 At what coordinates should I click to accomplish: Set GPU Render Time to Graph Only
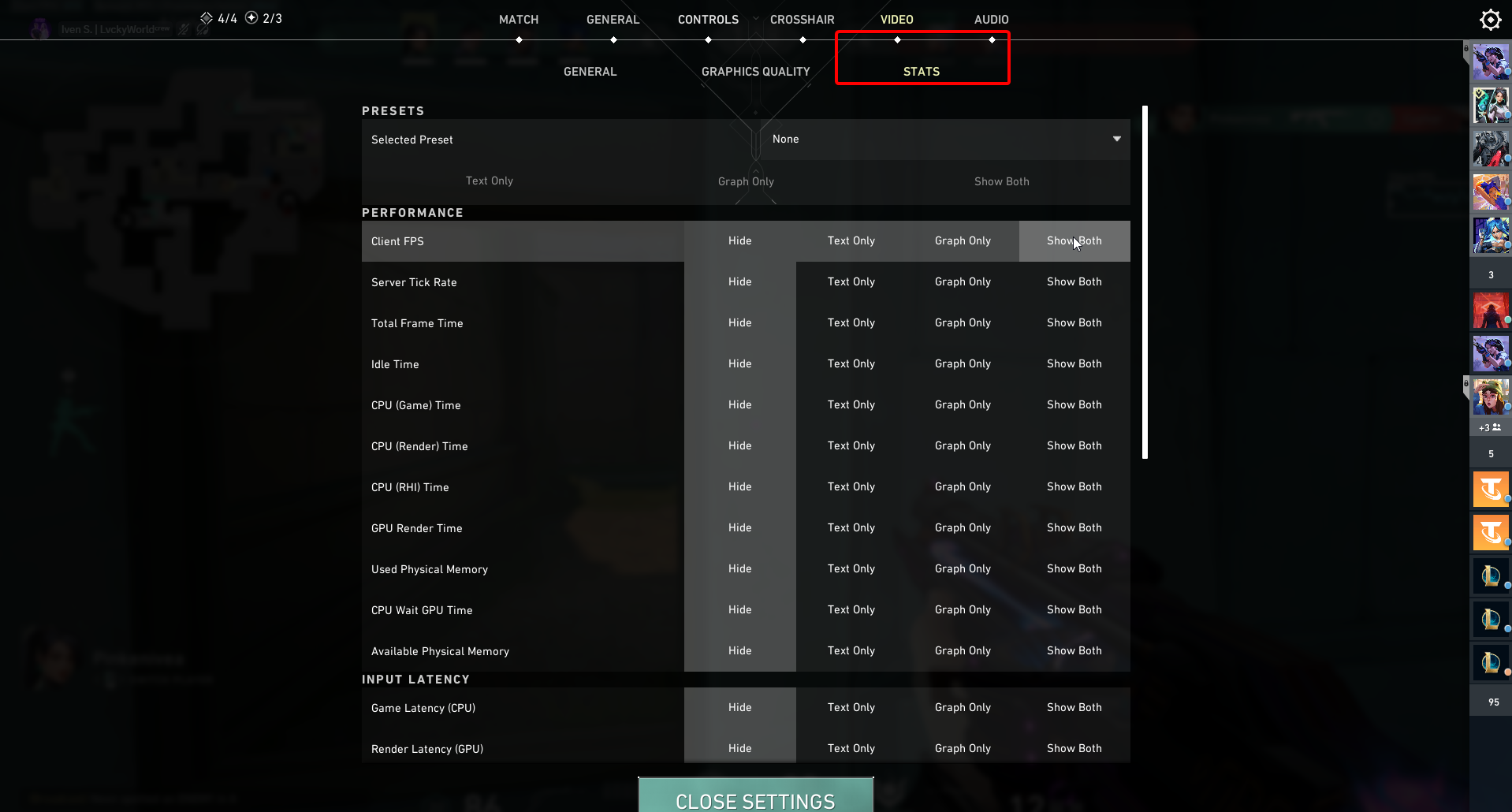[x=962, y=528]
